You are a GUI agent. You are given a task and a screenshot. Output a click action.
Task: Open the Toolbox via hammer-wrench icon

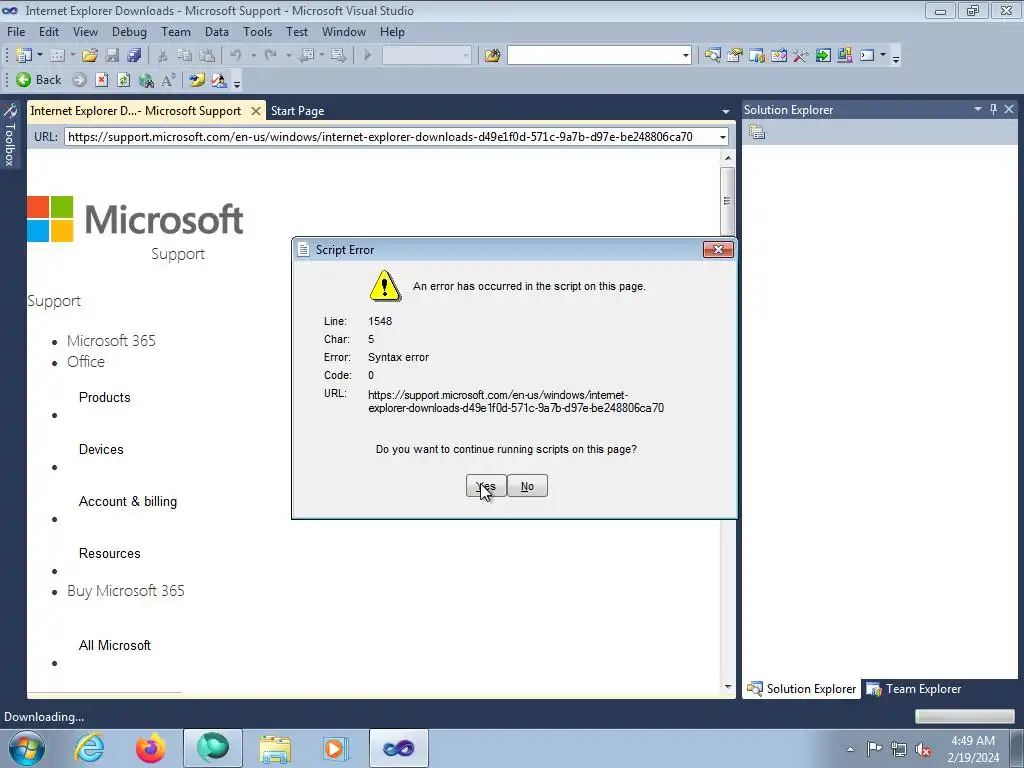click(x=801, y=56)
